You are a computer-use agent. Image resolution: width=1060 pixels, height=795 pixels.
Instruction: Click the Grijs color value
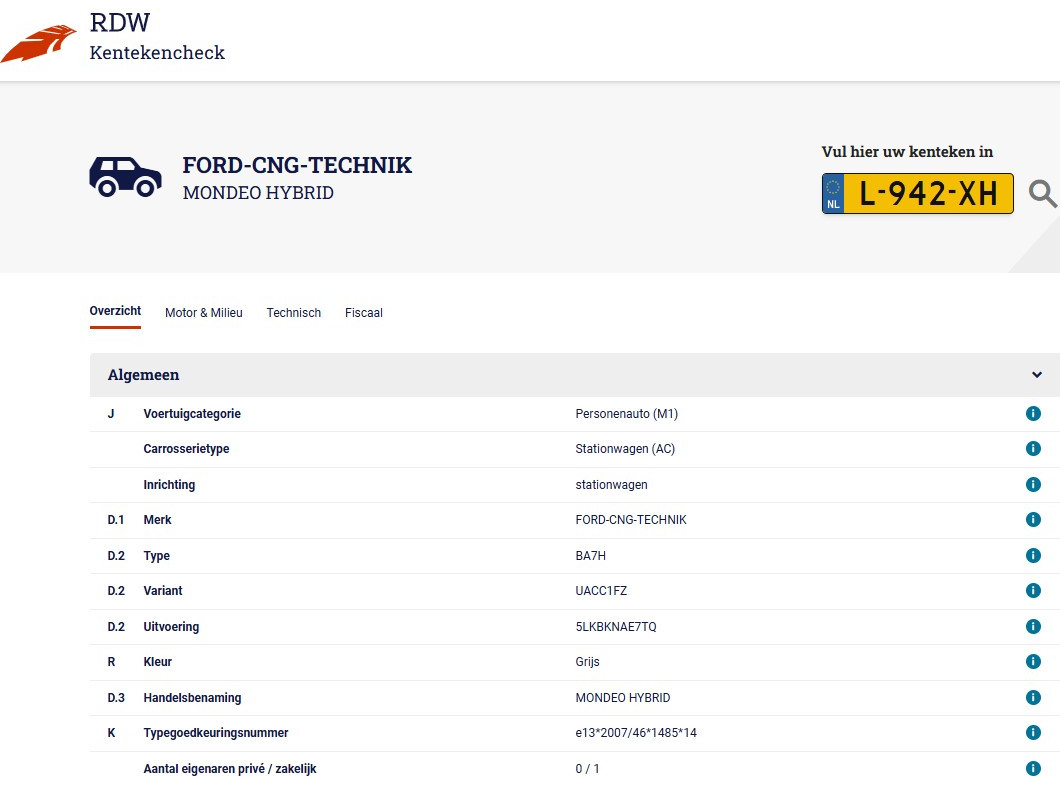pyautogui.click(x=587, y=662)
